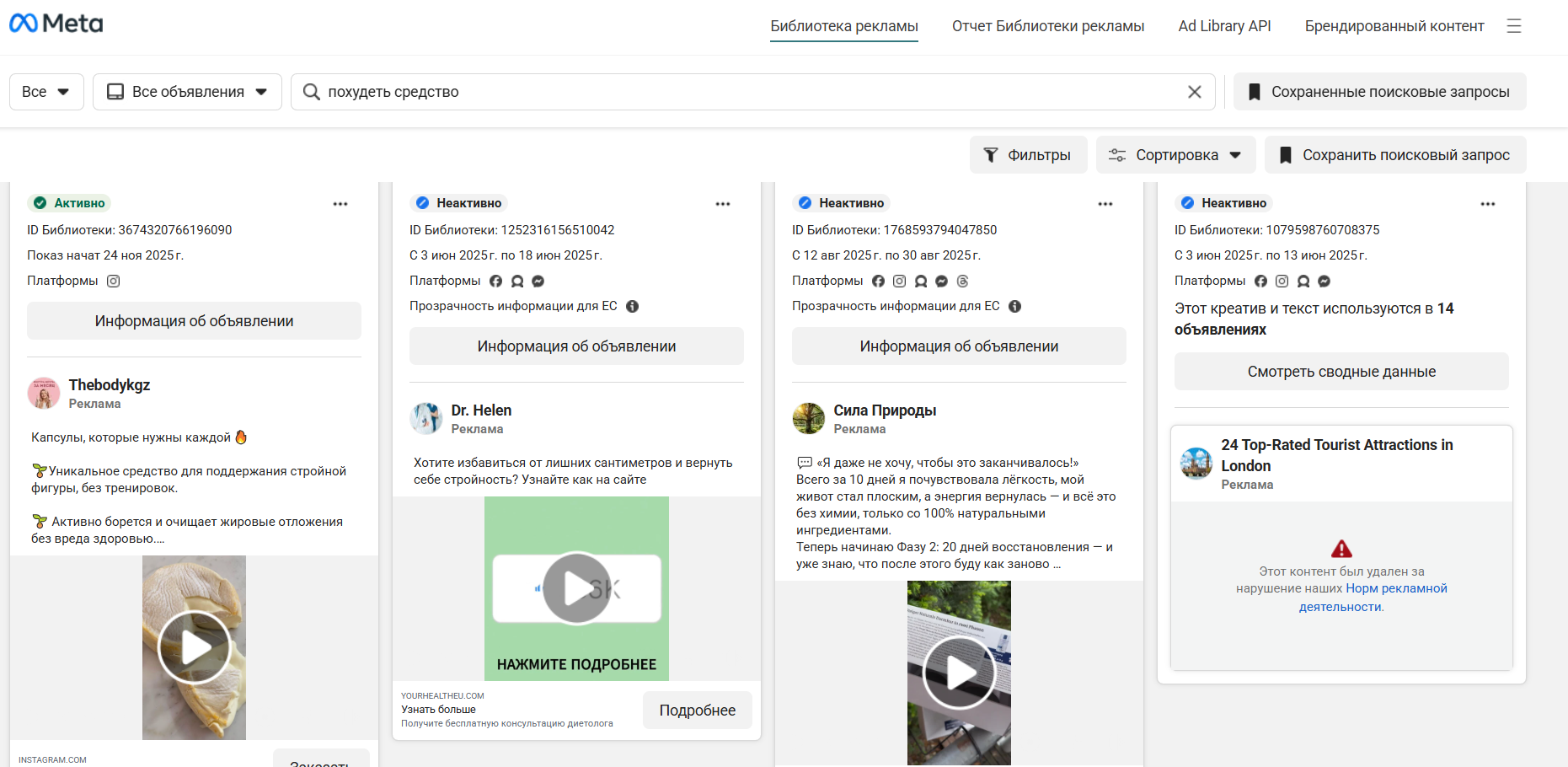The height and width of the screenshot is (767, 1568).
Task: Click EU transparency info icon on Dr. Helen ad
Action: coord(632,307)
